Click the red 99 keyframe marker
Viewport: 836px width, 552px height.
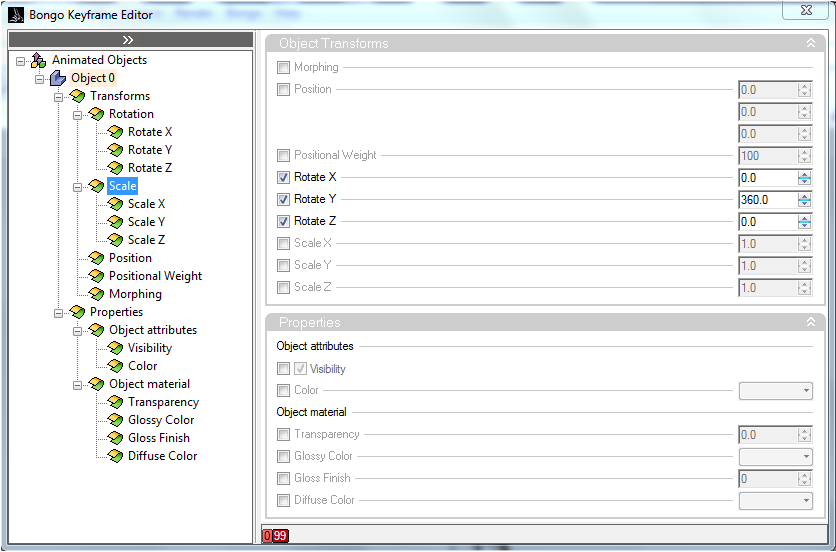pyautogui.click(x=280, y=535)
